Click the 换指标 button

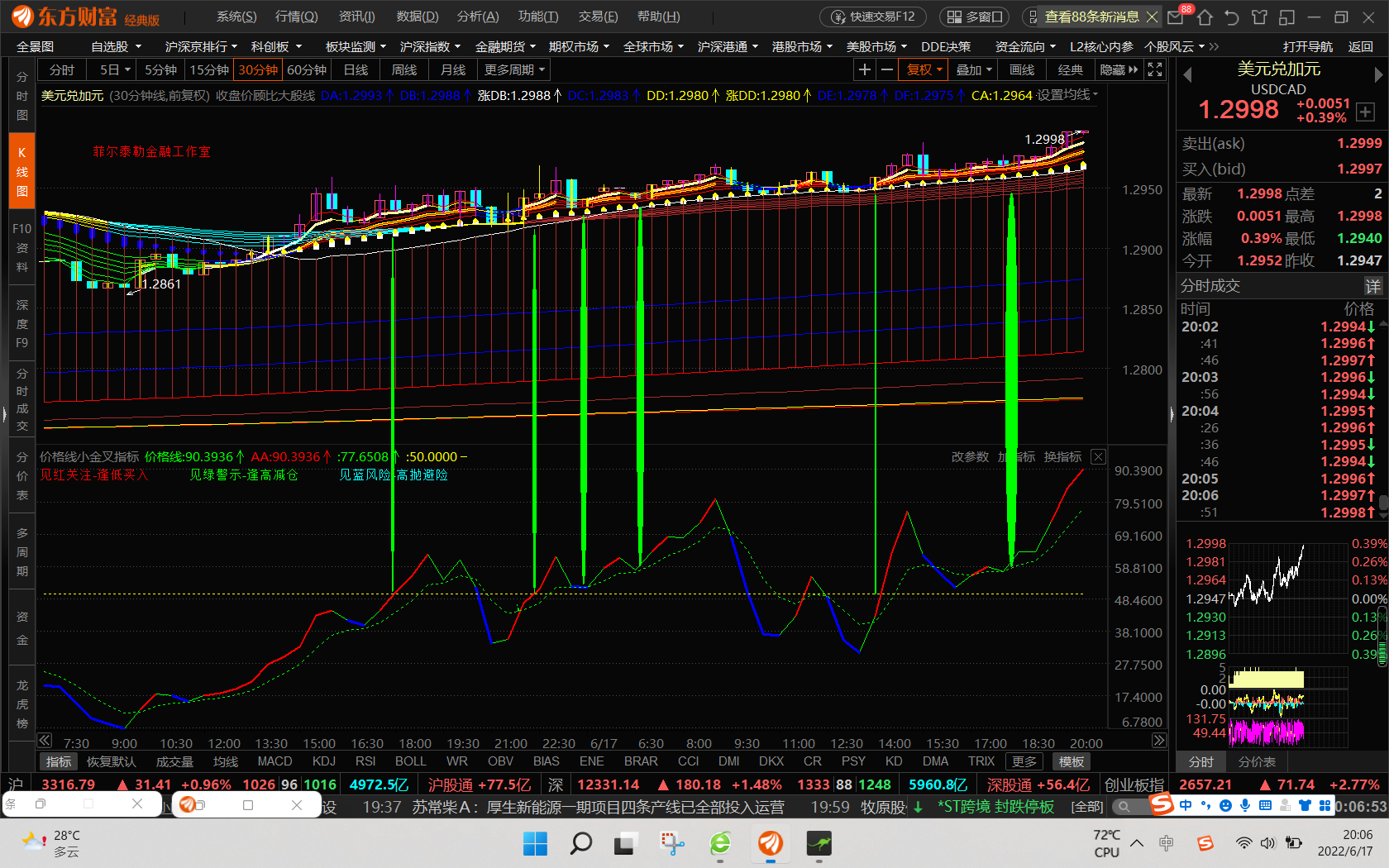(x=1062, y=456)
